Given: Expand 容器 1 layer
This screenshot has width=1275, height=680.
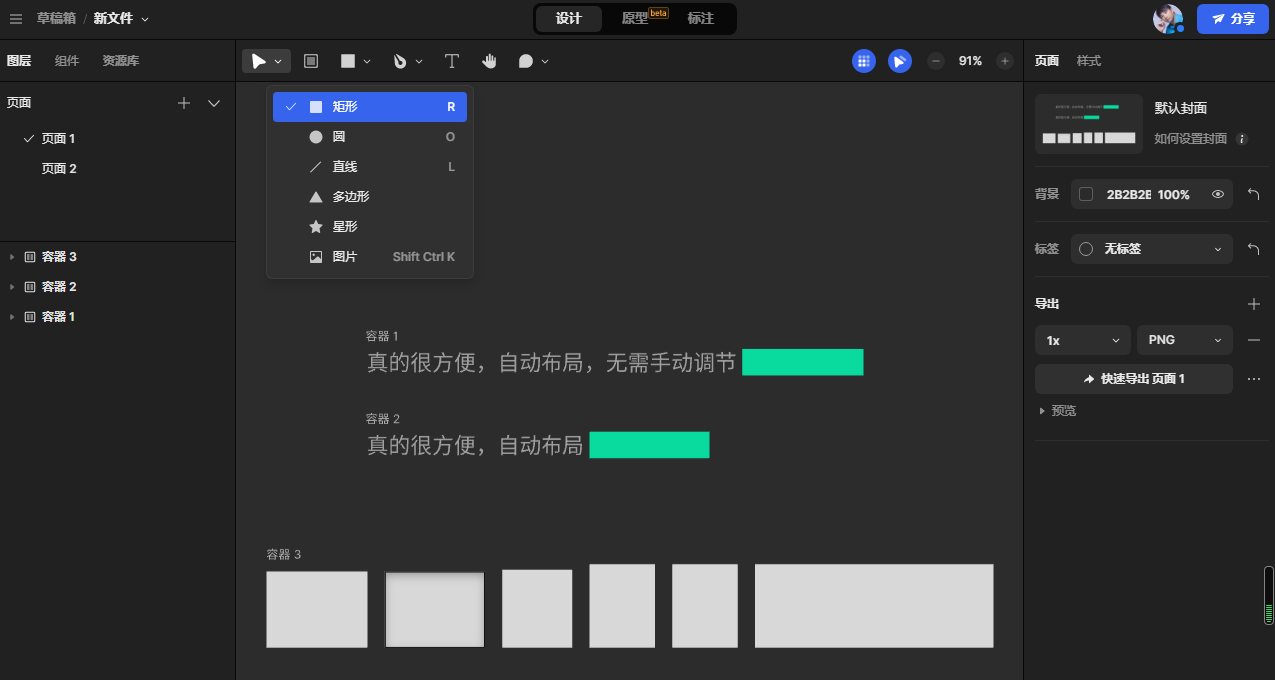Looking at the screenshot, I should point(12,317).
